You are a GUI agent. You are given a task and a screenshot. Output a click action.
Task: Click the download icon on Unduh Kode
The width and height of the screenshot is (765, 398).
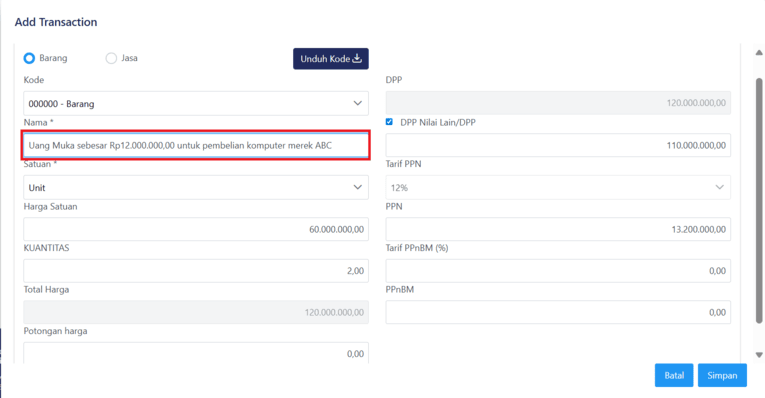(x=357, y=59)
